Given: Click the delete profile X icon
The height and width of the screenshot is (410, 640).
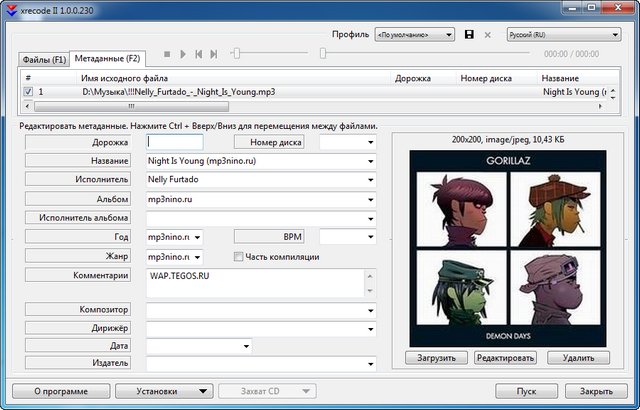Looking at the screenshot, I should point(488,34).
